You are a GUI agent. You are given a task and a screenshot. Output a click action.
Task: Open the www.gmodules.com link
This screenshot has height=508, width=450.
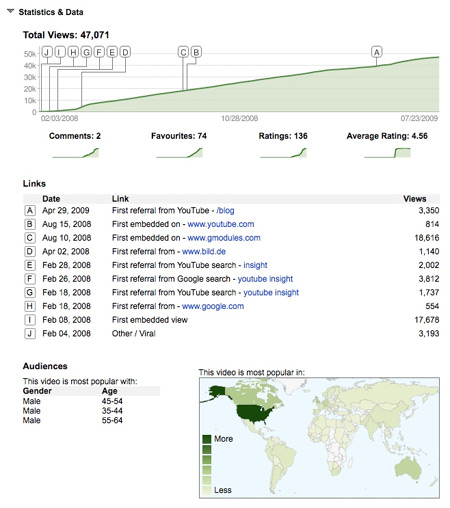click(224, 238)
